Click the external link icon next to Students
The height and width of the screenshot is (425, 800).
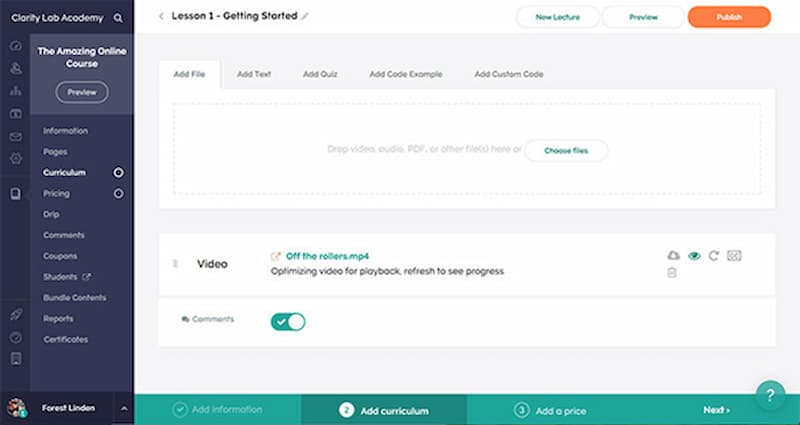[86, 277]
